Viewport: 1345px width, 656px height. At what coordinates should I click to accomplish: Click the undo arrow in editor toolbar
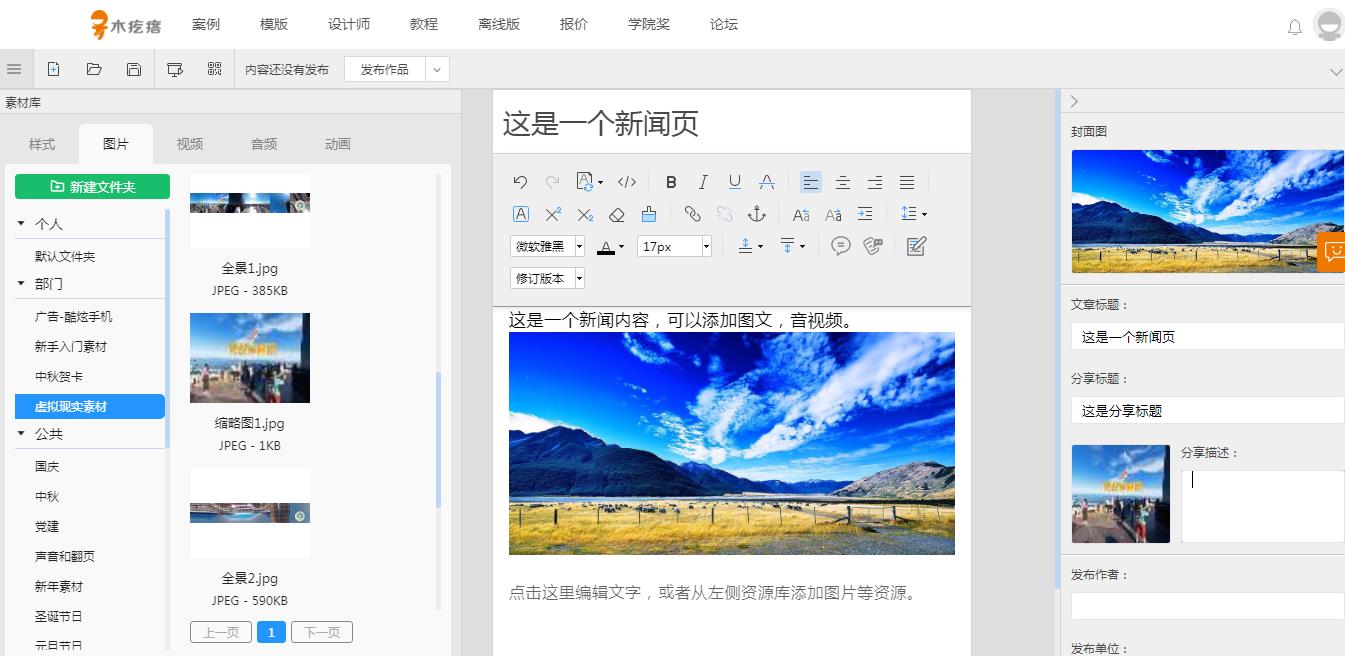(x=520, y=182)
